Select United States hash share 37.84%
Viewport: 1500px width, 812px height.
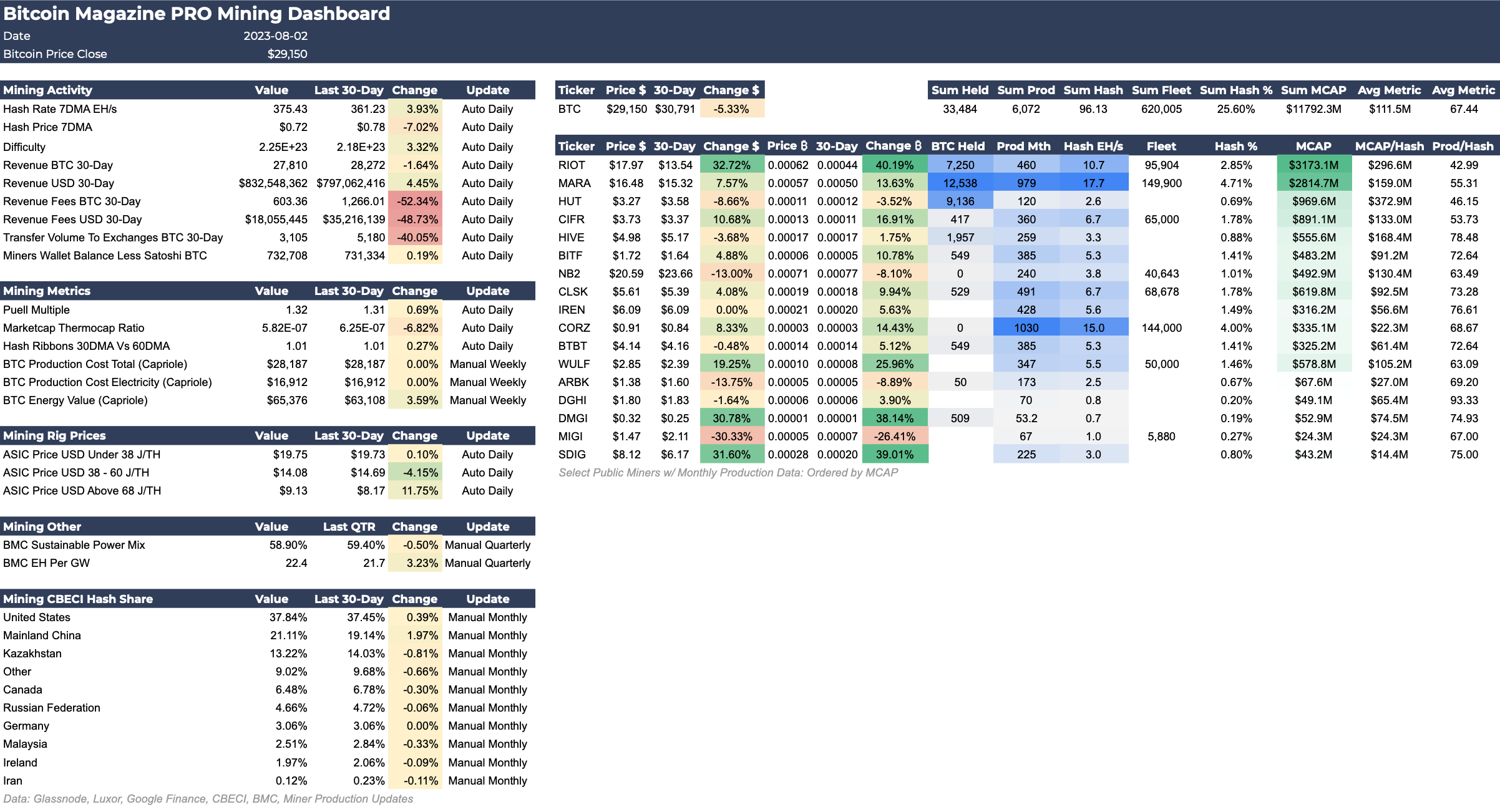288,617
